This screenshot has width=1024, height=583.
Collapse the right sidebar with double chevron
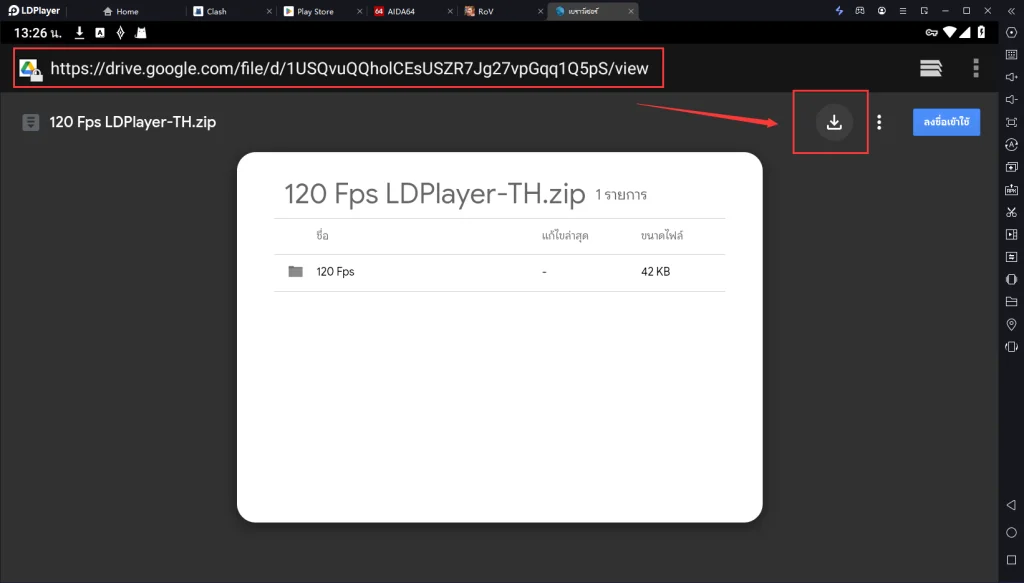[1012, 10]
